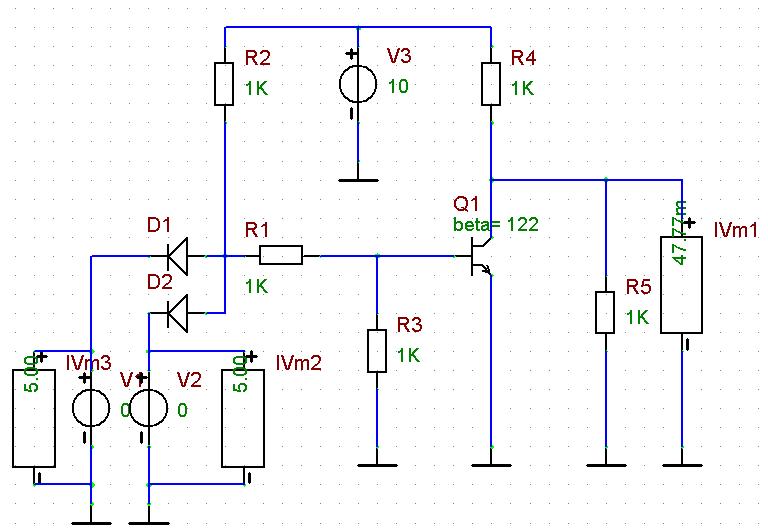Click the V3 value 10
Screen dimensions: 768x528
coord(398,86)
